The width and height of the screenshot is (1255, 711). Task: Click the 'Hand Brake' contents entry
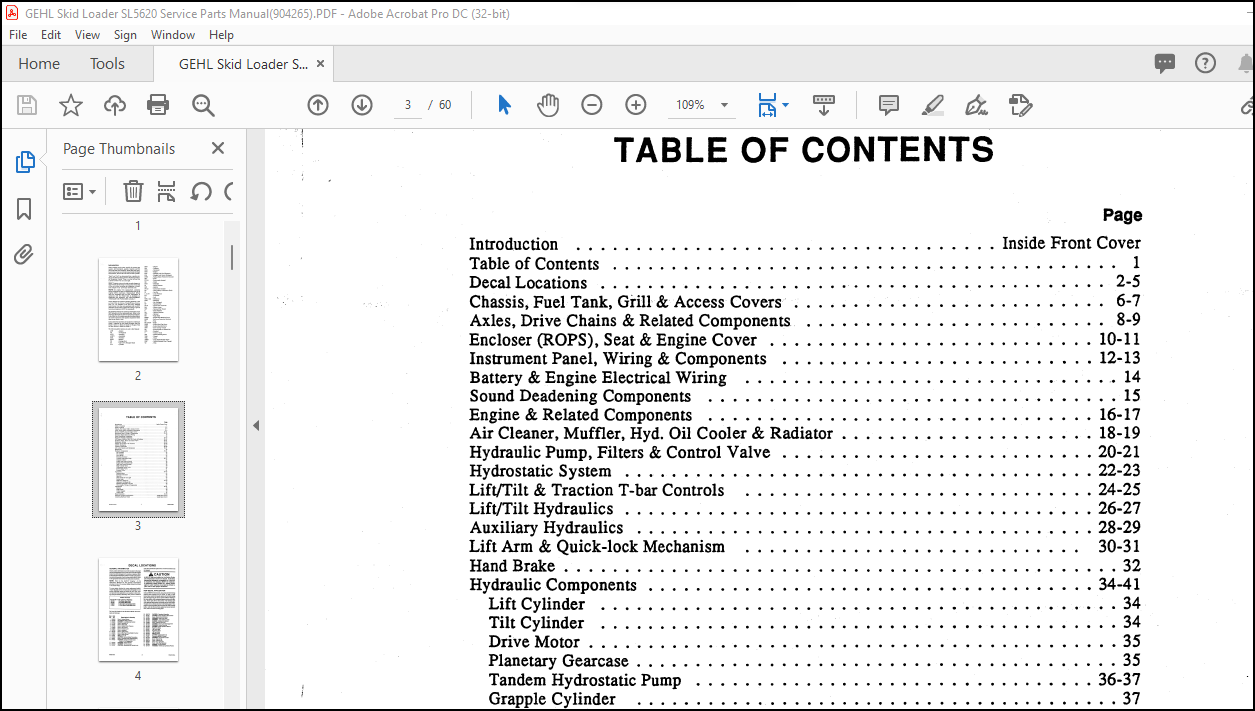[x=512, y=566]
